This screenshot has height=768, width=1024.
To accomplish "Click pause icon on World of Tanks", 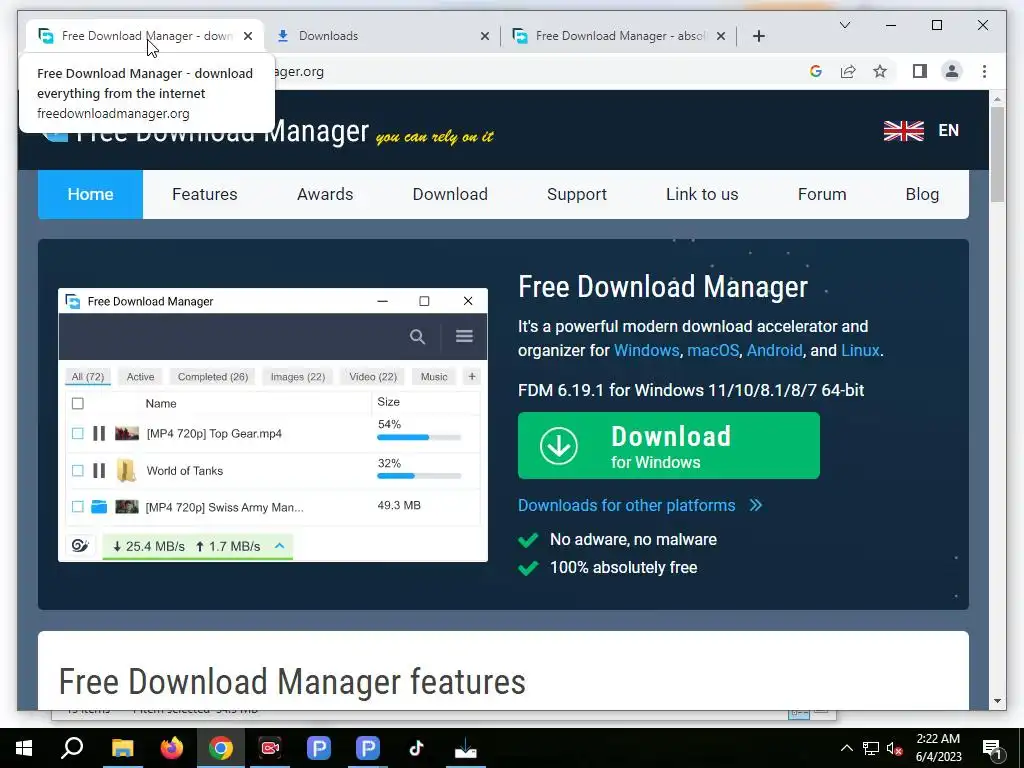I will pyautogui.click(x=99, y=471).
